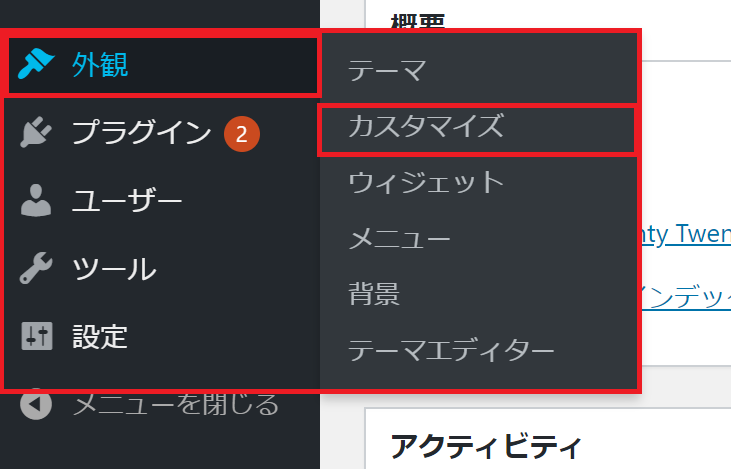The width and height of the screenshot is (731, 469).
Task: Go to the ユーザー menu
Action: point(160,200)
